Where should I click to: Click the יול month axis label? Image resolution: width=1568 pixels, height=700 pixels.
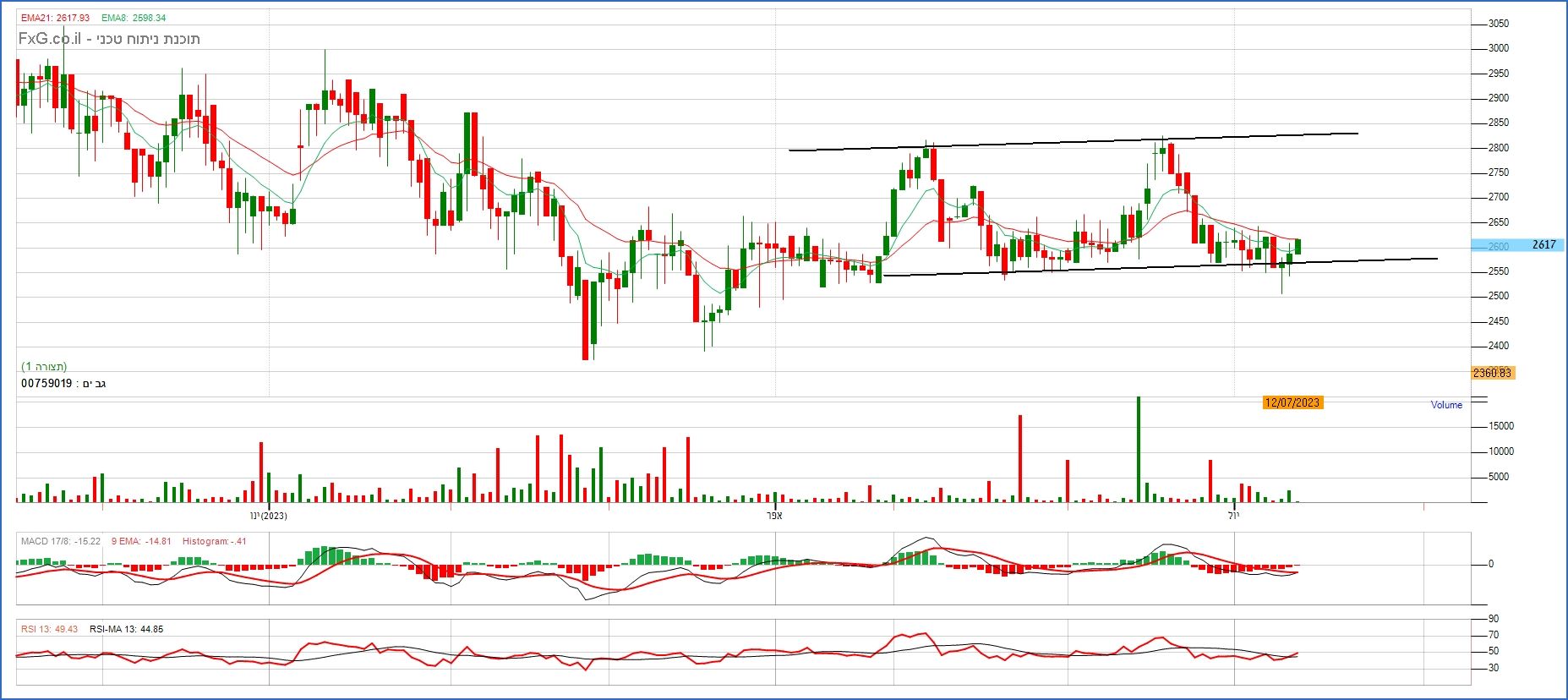click(1233, 516)
